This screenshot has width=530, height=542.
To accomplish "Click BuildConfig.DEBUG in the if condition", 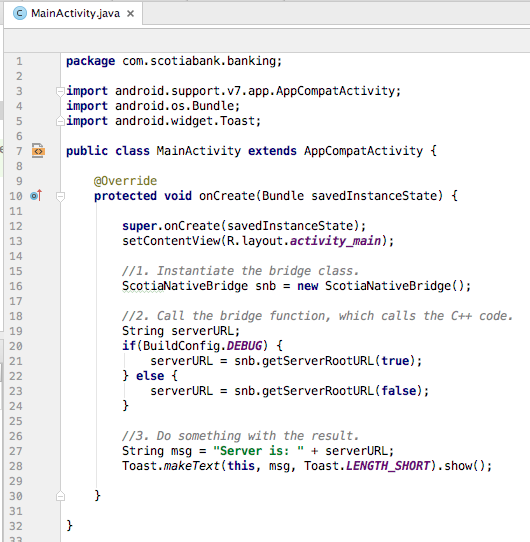I will tap(202, 346).
